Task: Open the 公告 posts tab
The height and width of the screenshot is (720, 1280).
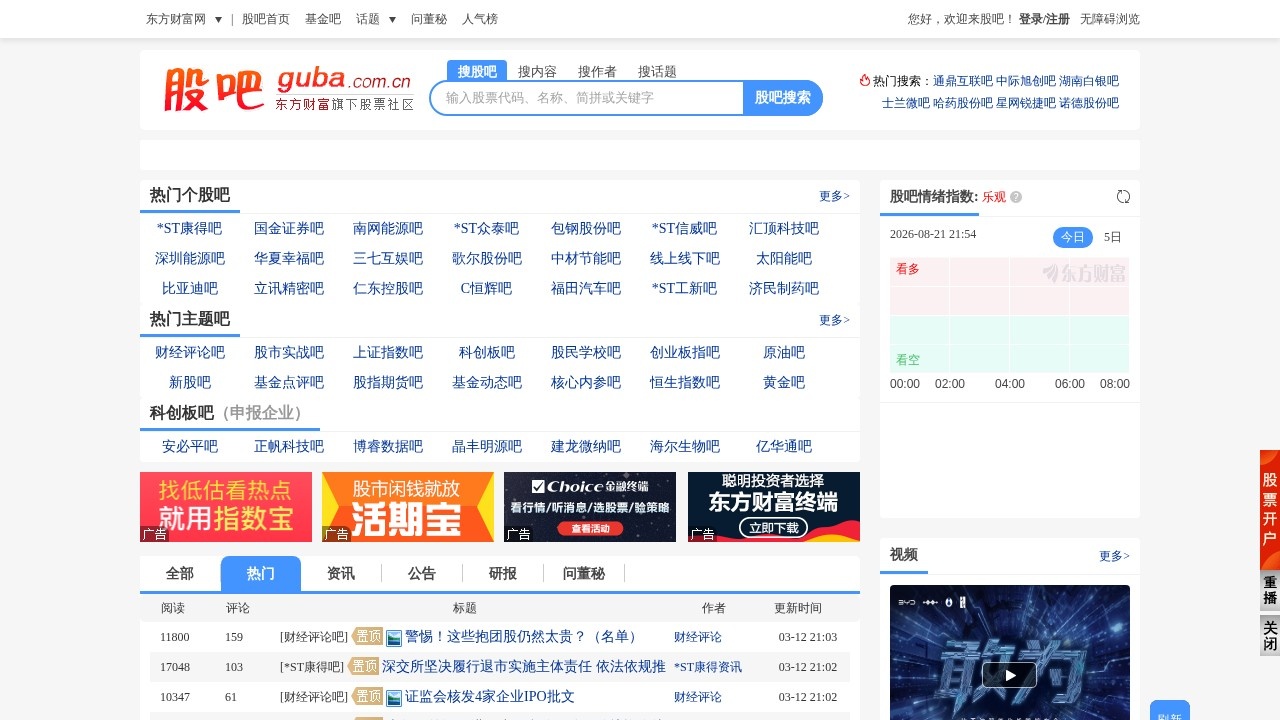Action: click(422, 573)
